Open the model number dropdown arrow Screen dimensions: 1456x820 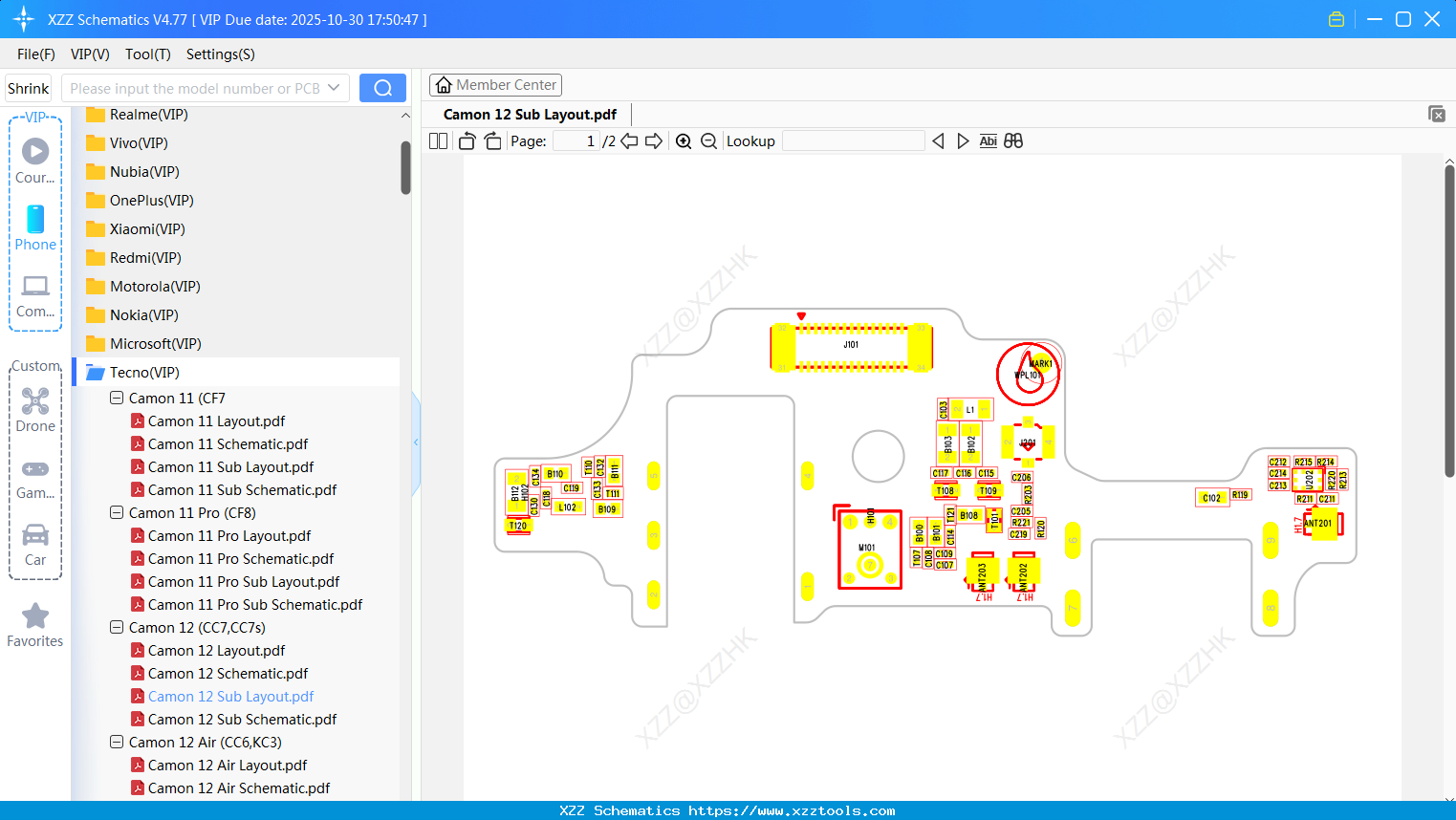point(334,88)
